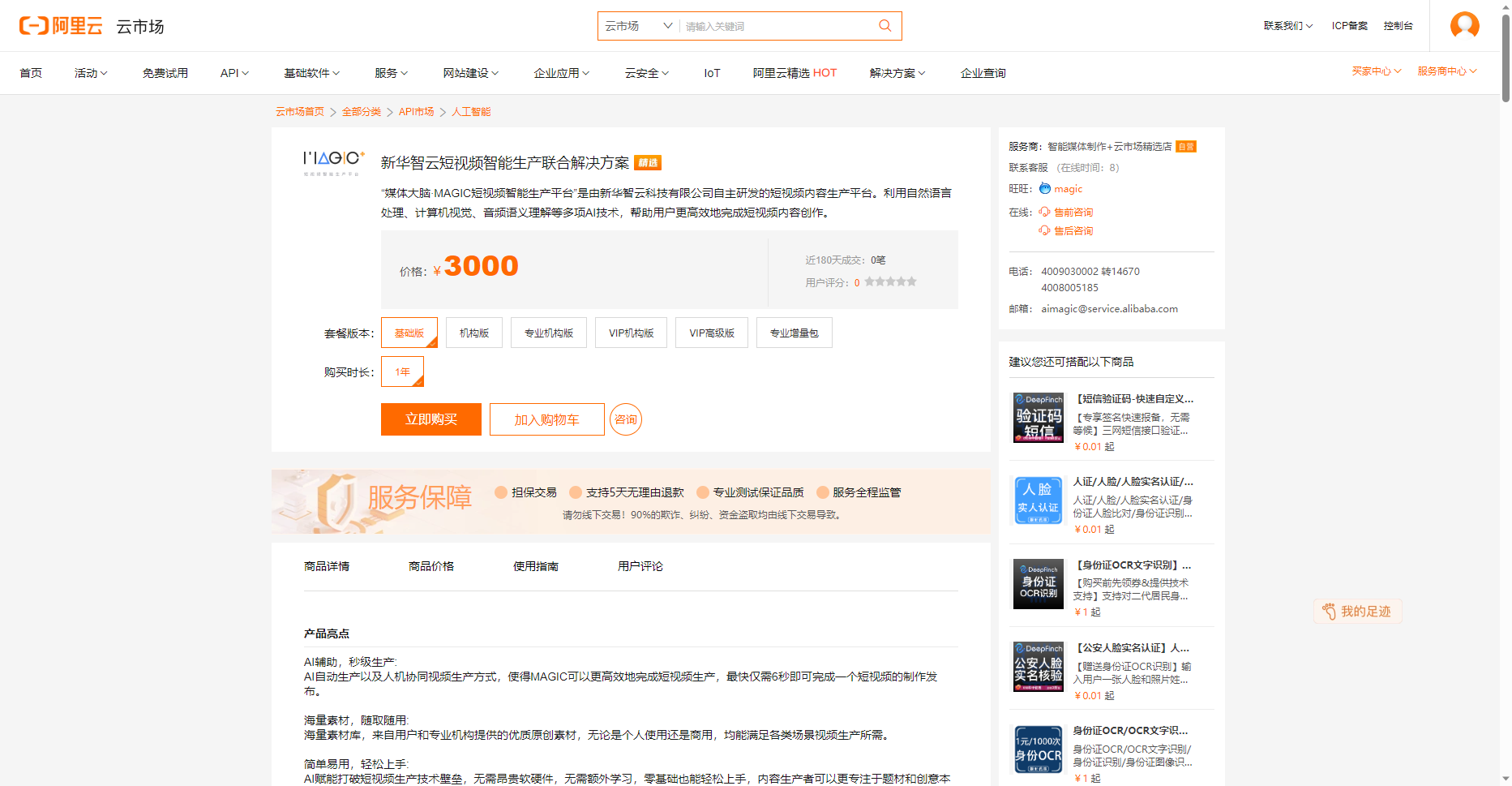Viewport: 1512px width, 786px height.
Task: Expand the 联系我们 dropdown
Action: (x=1288, y=26)
